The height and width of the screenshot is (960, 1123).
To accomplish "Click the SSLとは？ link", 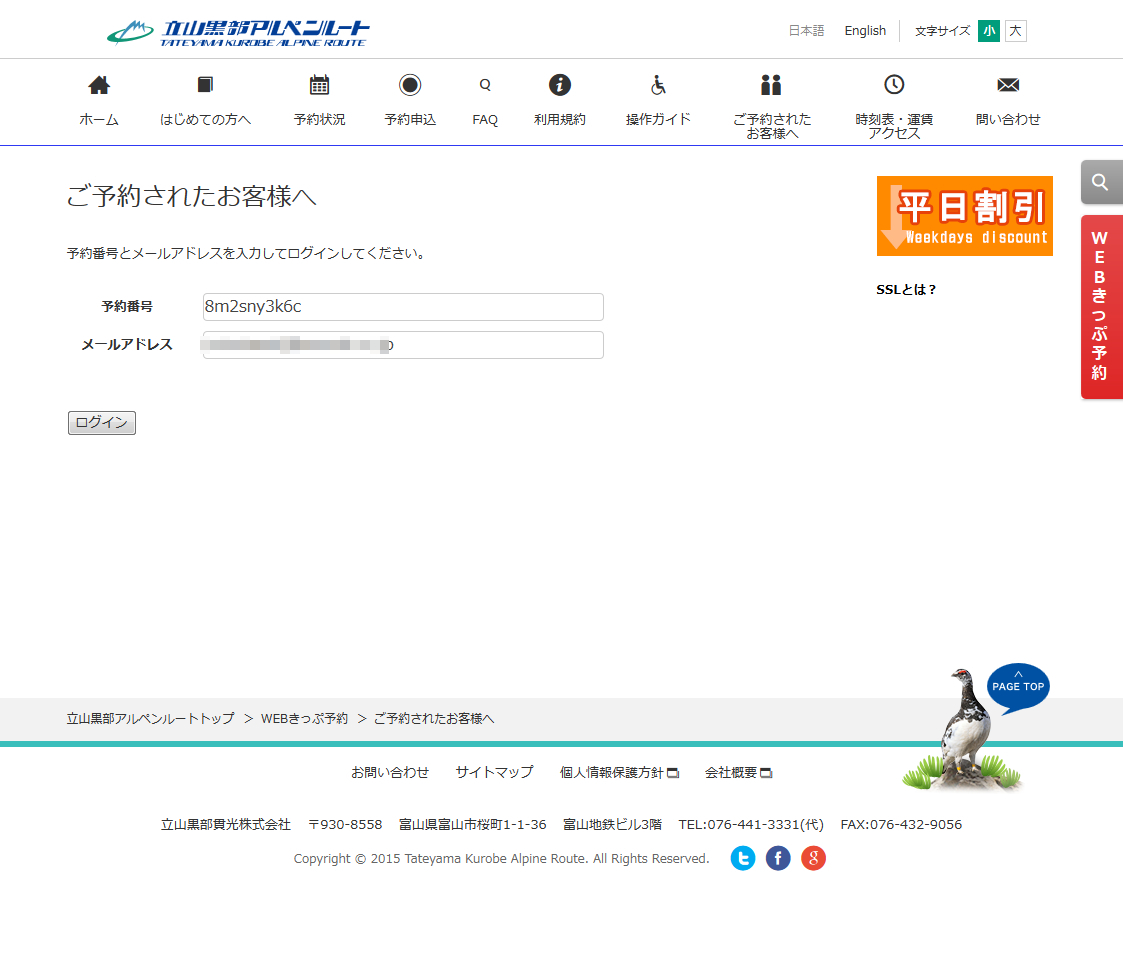I will [x=906, y=290].
